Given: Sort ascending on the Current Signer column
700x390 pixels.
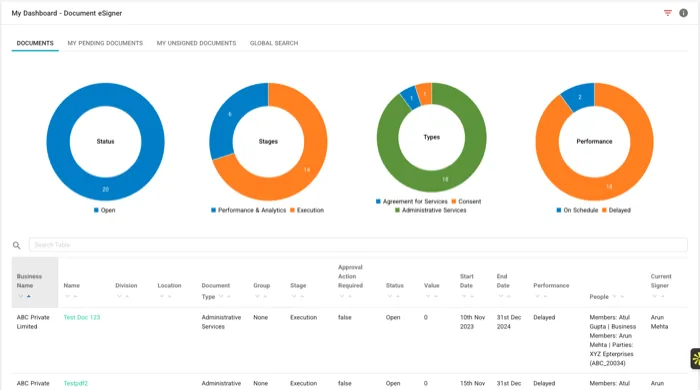Looking at the screenshot, I should tap(662, 296).
